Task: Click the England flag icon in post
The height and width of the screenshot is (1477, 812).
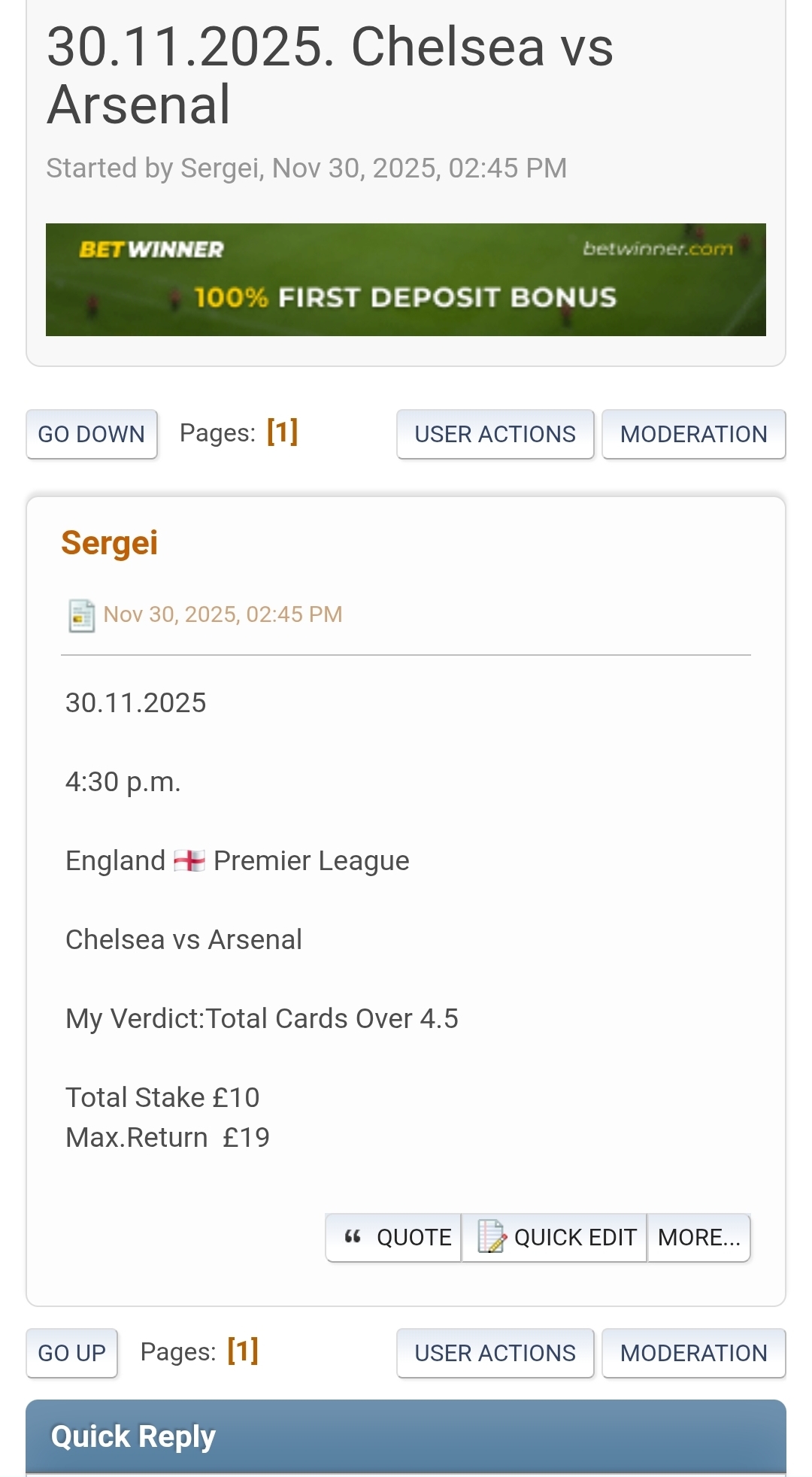Action: tap(189, 860)
